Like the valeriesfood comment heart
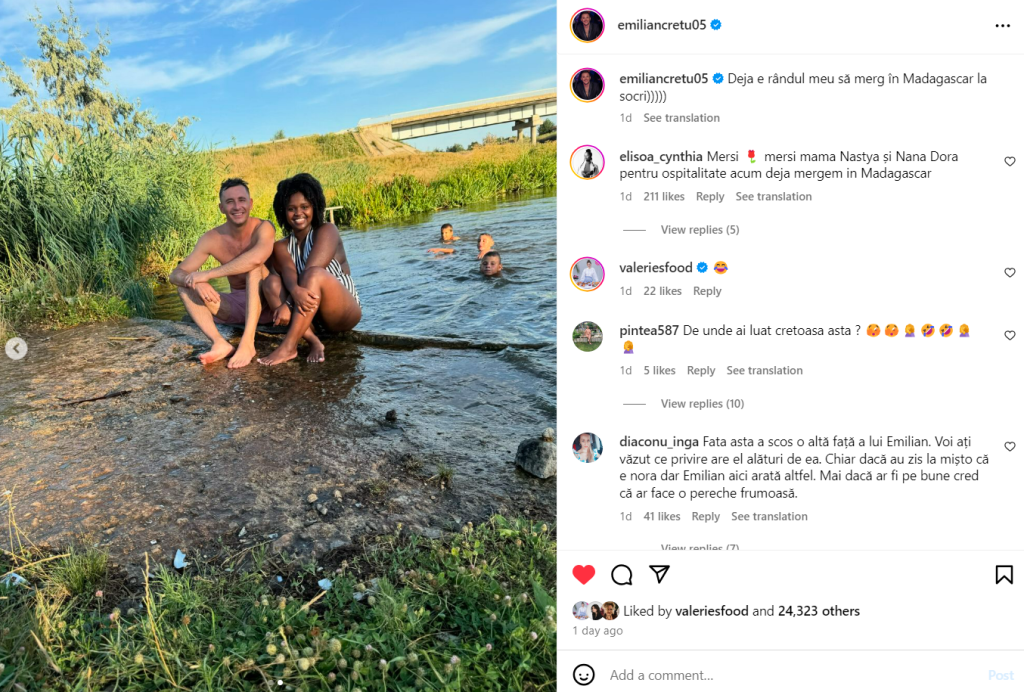The image size is (1024, 692). [1010, 272]
